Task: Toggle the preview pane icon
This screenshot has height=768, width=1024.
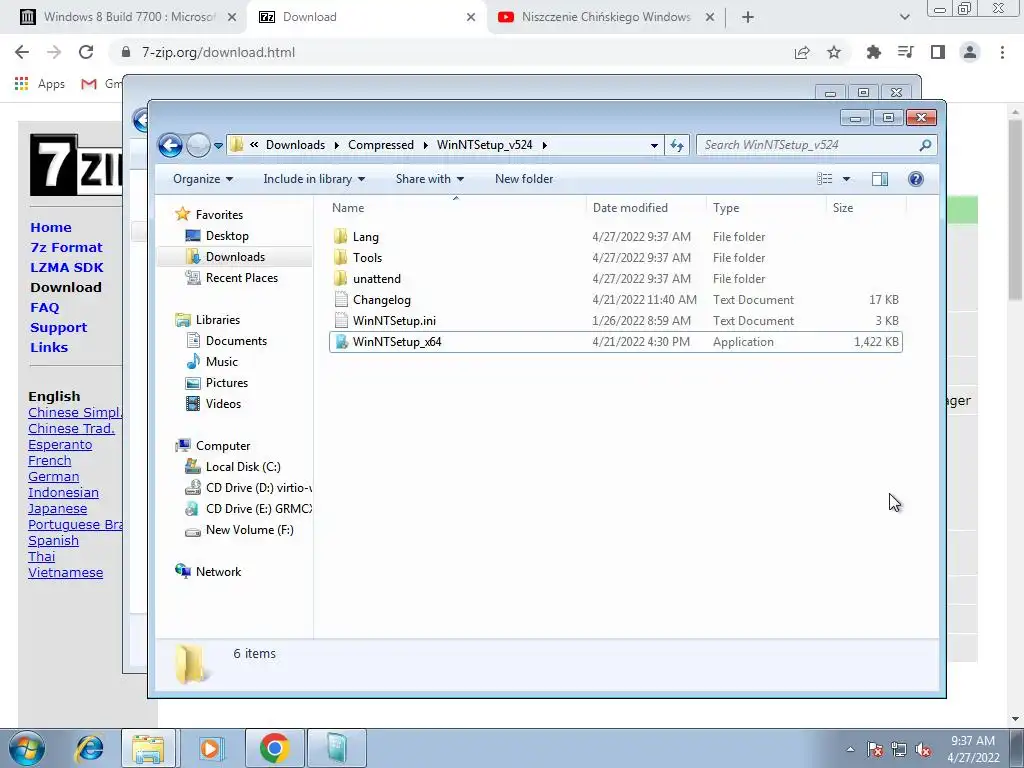Action: pos(880,179)
